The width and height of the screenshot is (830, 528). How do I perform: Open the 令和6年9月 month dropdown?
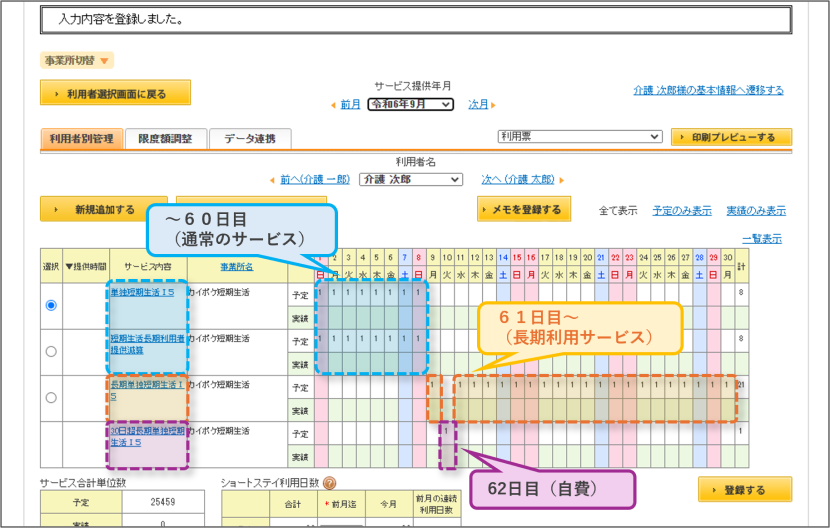[x=411, y=104]
